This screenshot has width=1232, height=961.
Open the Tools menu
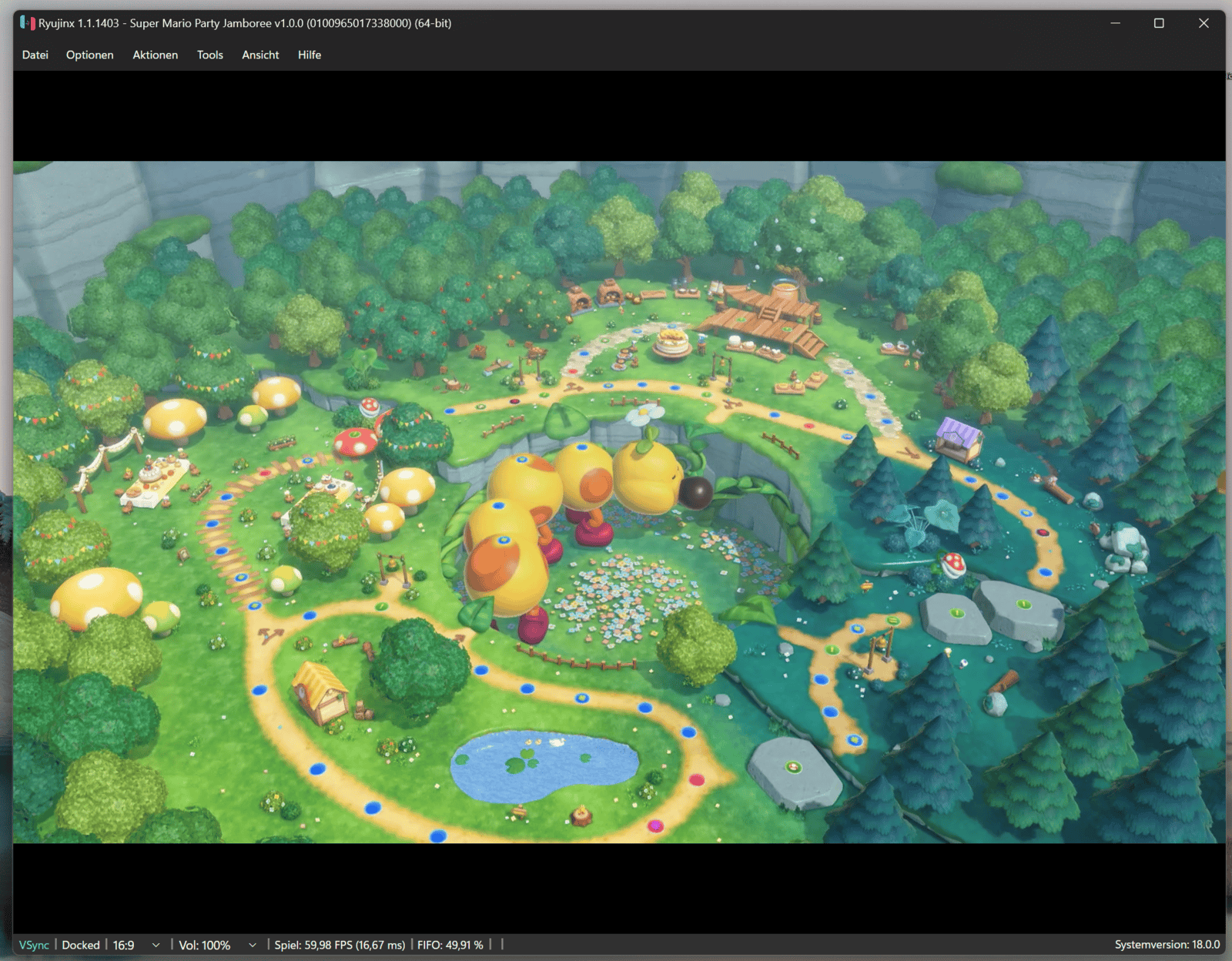click(x=209, y=55)
